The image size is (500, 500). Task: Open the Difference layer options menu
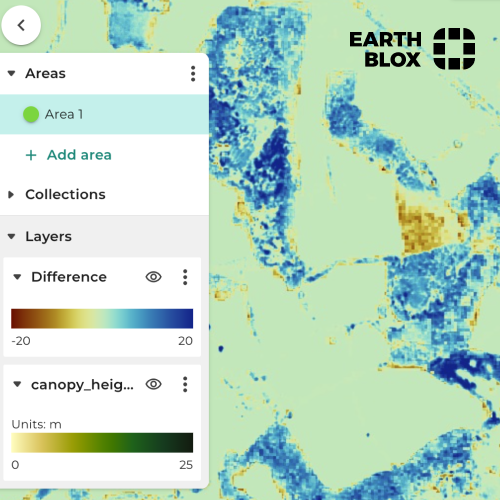[185, 277]
